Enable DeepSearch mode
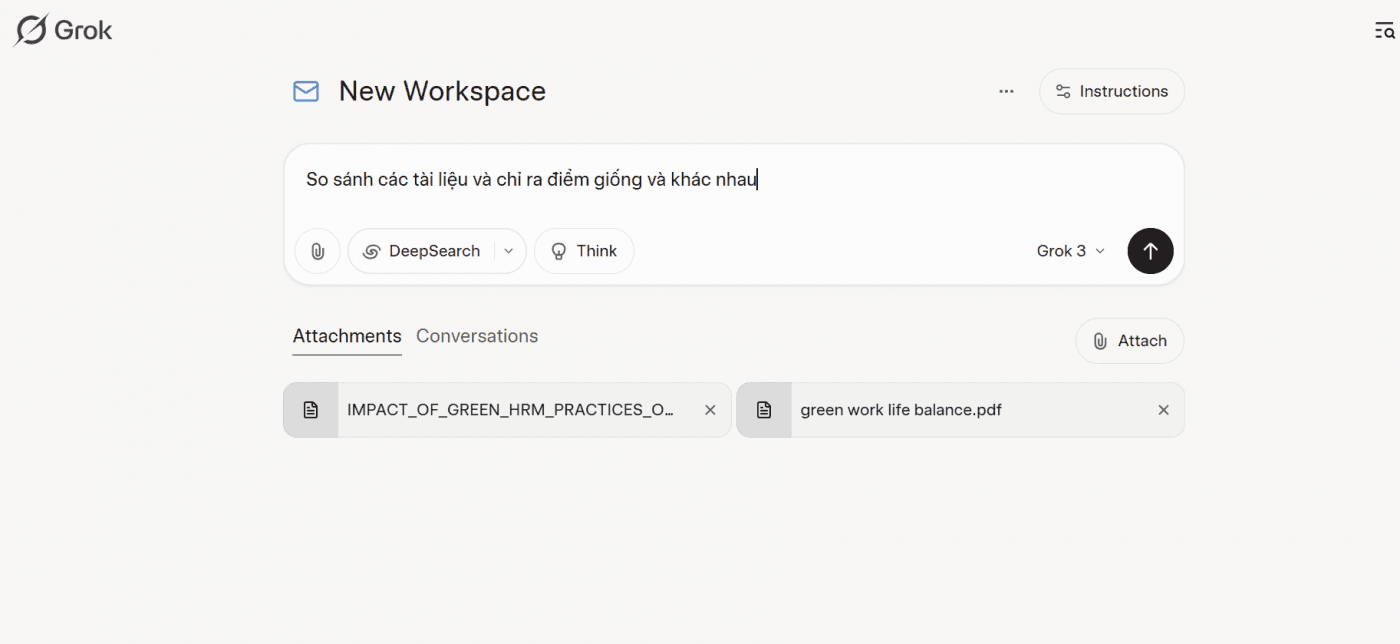The image size is (1400, 644). click(425, 251)
